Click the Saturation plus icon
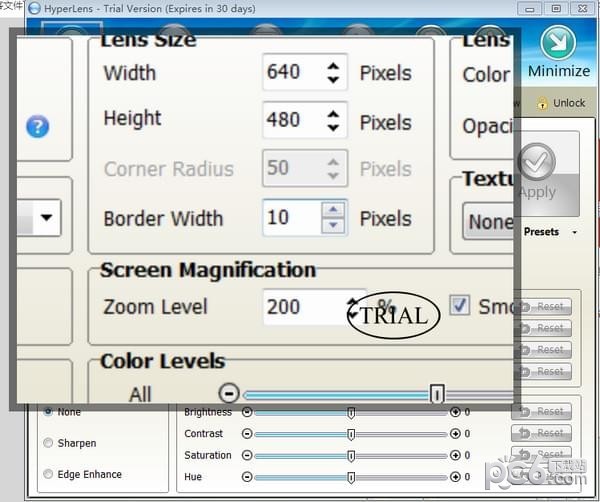 (455, 455)
